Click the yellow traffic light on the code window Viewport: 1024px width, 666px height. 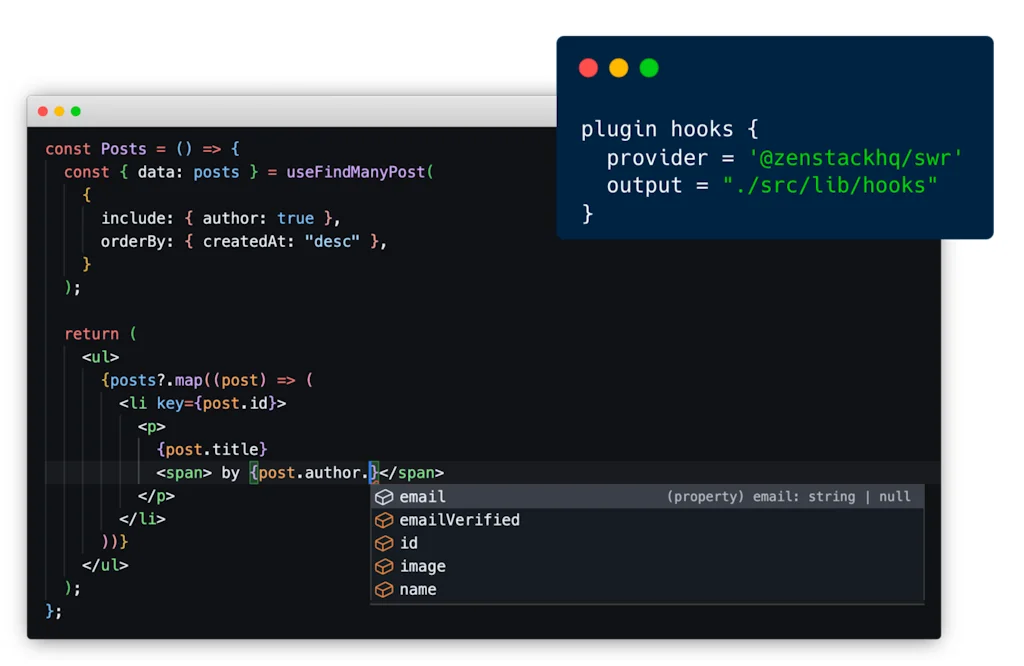tap(59, 111)
